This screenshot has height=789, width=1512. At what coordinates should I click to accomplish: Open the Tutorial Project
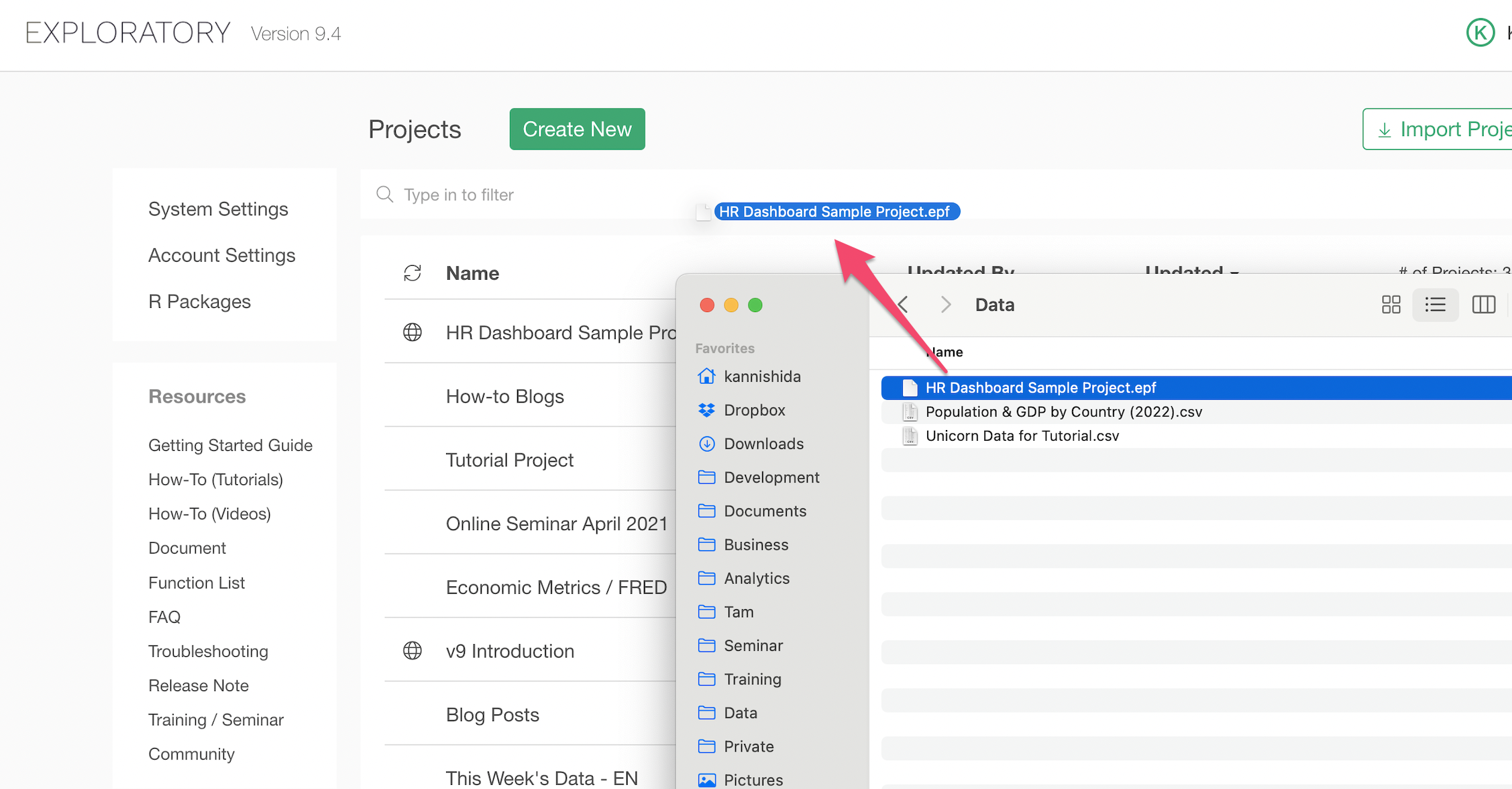click(509, 460)
